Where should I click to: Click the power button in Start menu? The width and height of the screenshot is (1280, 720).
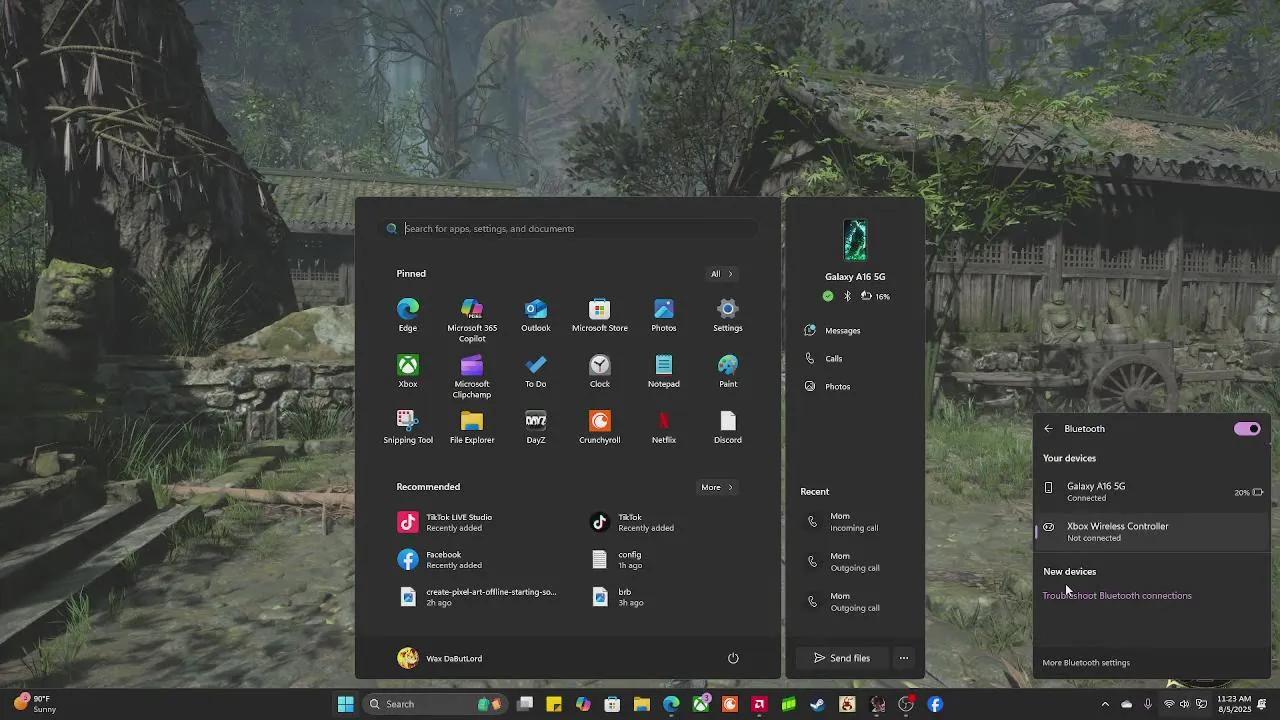point(733,658)
